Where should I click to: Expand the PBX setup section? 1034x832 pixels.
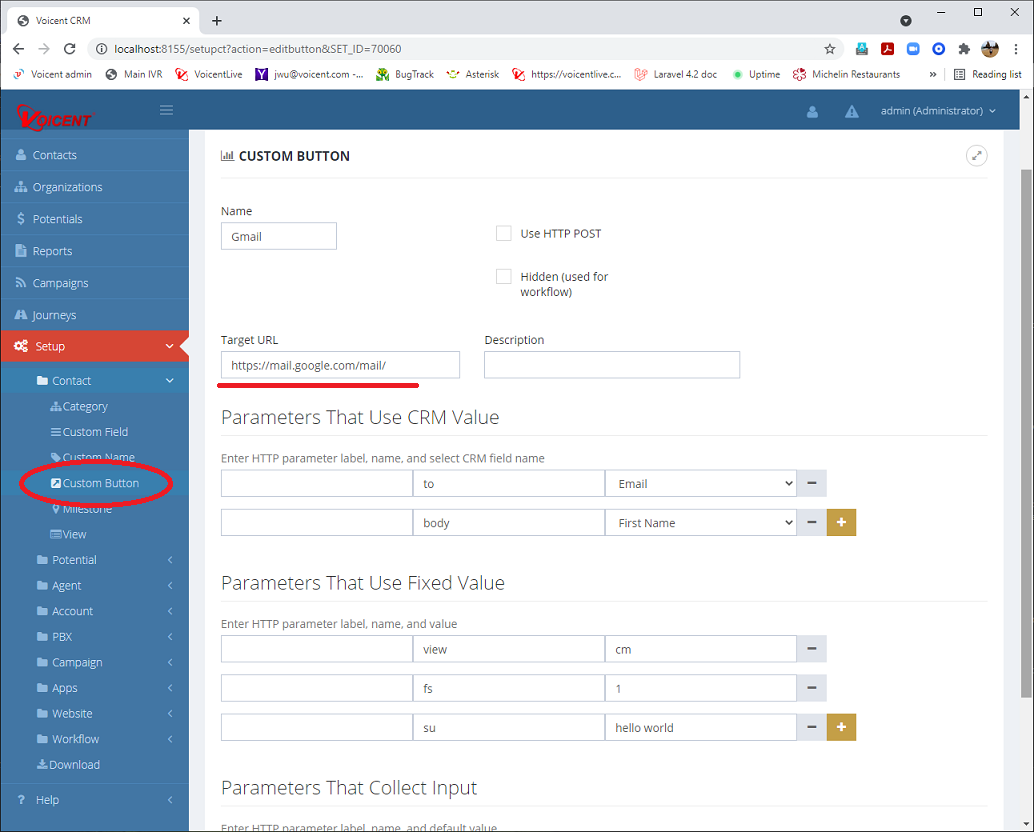62,637
